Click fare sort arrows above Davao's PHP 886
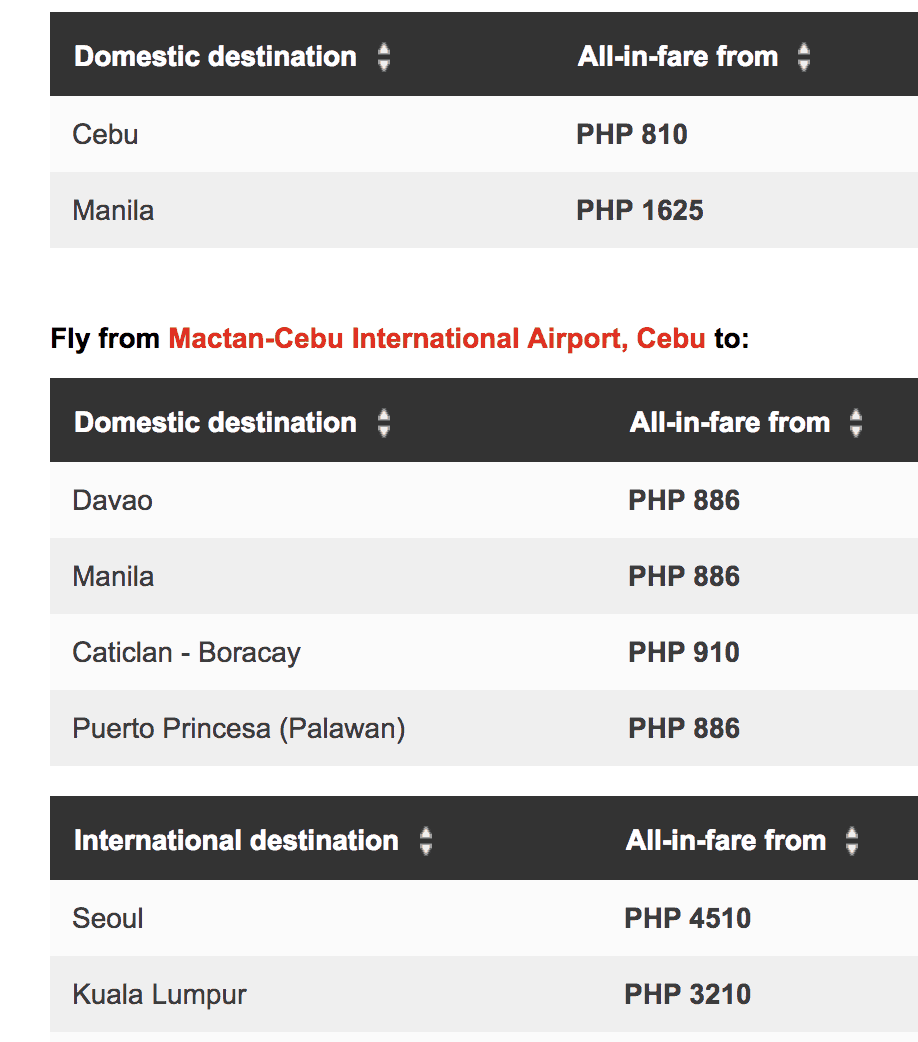 [856, 423]
